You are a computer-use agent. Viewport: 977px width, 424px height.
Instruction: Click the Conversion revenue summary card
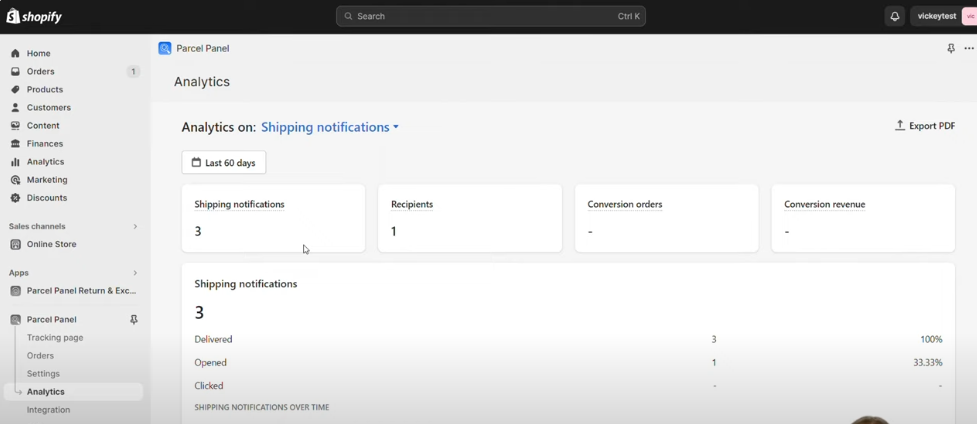tap(863, 218)
